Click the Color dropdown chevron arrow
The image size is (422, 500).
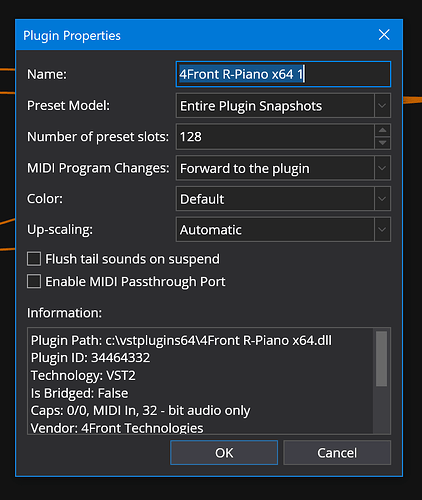pos(382,199)
